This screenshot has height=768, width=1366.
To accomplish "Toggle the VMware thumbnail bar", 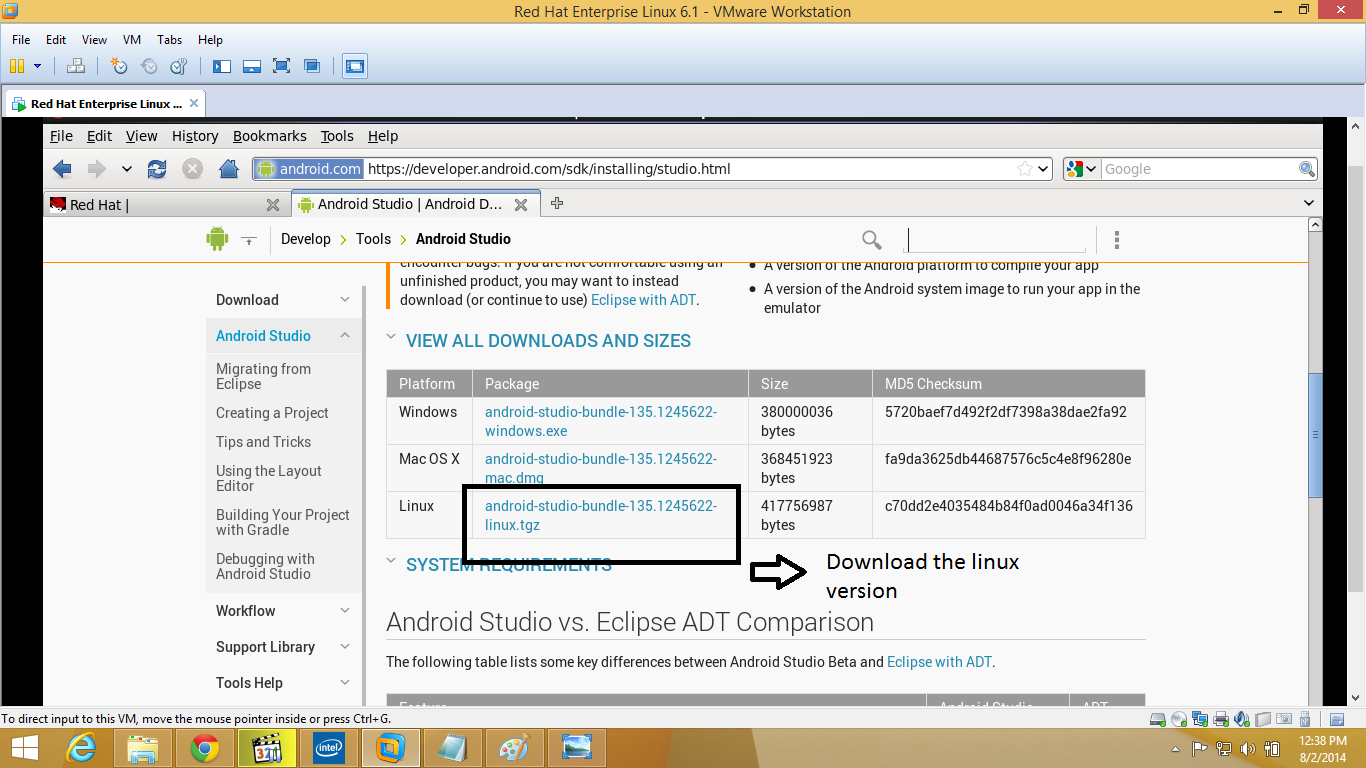I will tap(252, 66).
